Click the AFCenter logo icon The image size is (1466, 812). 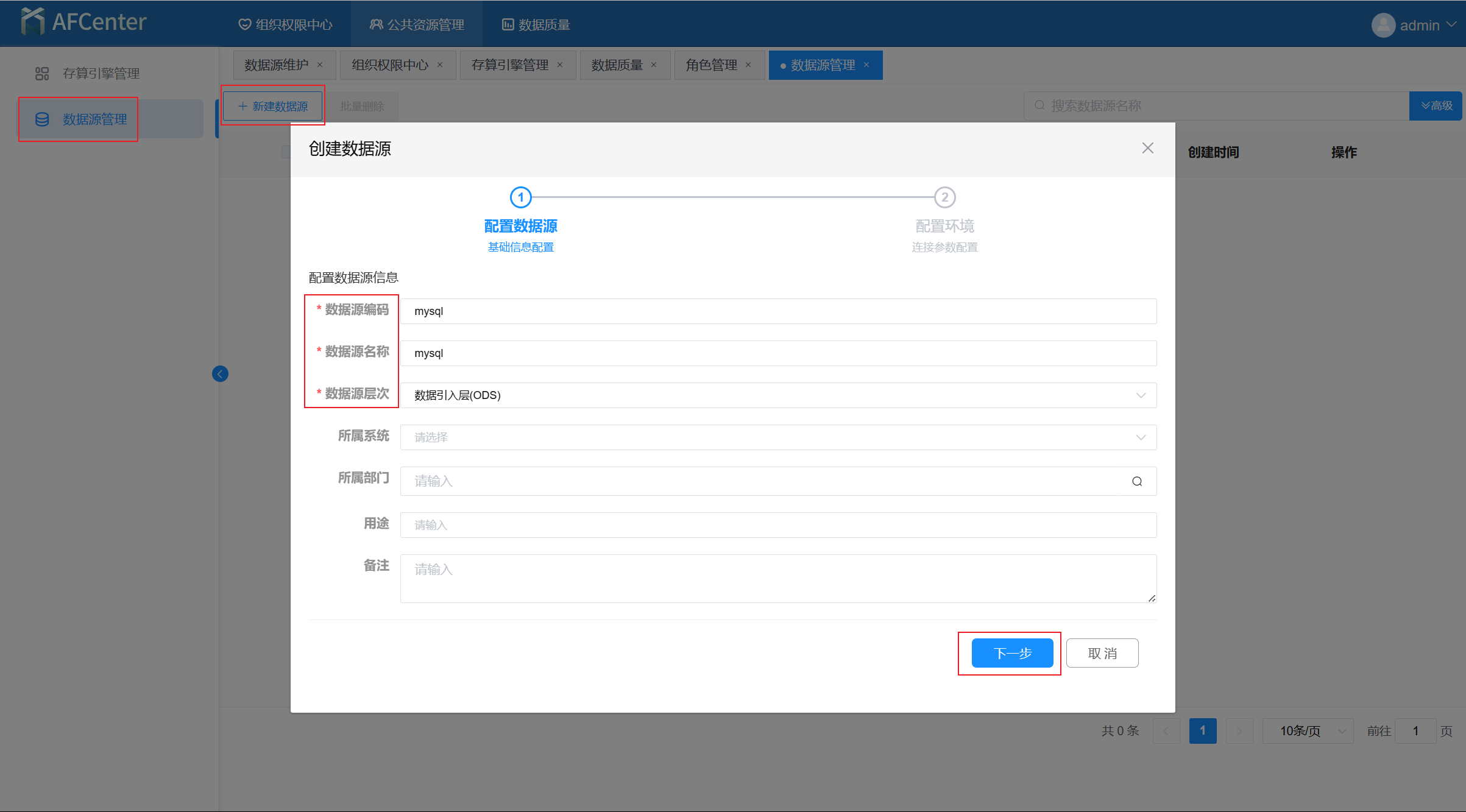point(33,22)
